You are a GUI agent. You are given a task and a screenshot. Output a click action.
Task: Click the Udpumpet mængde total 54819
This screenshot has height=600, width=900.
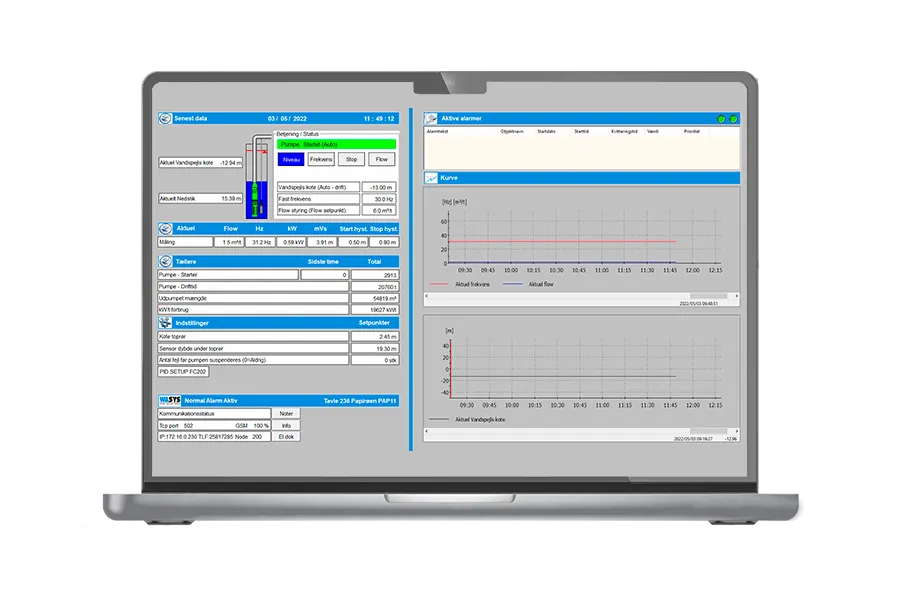click(x=375, y=299)
